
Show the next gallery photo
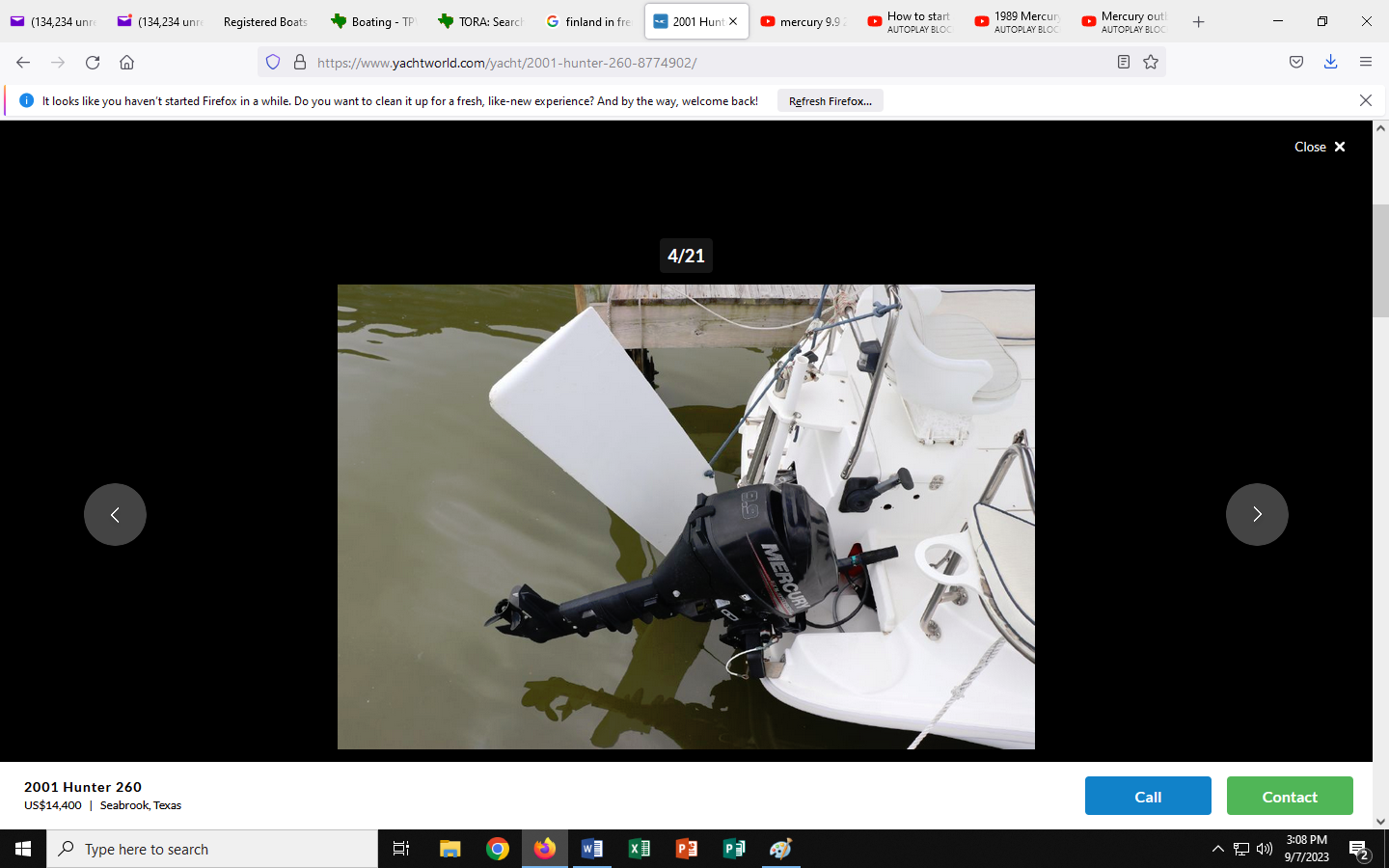(x=1257, y=514)
